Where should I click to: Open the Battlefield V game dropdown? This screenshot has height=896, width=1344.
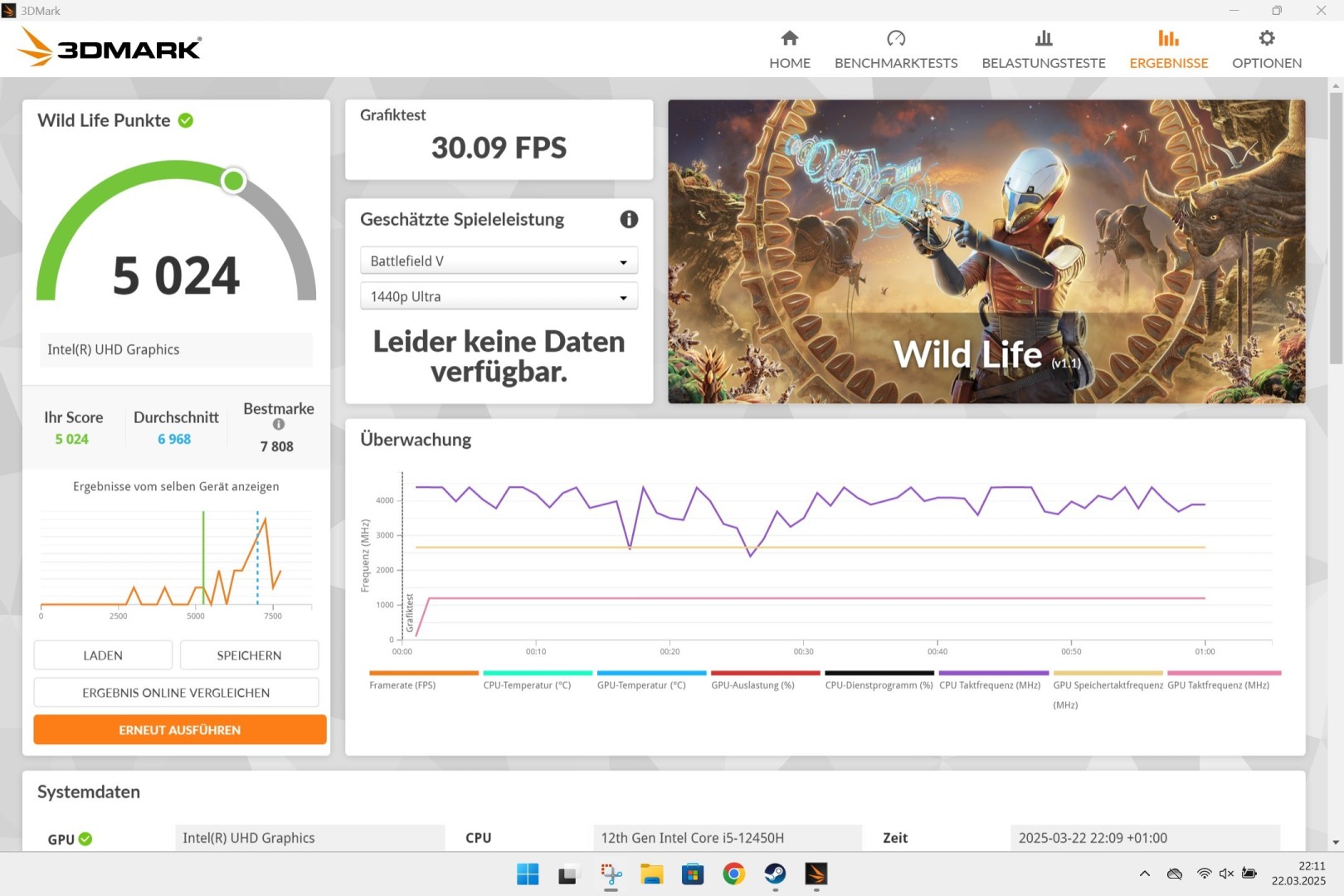coord(499,261)
